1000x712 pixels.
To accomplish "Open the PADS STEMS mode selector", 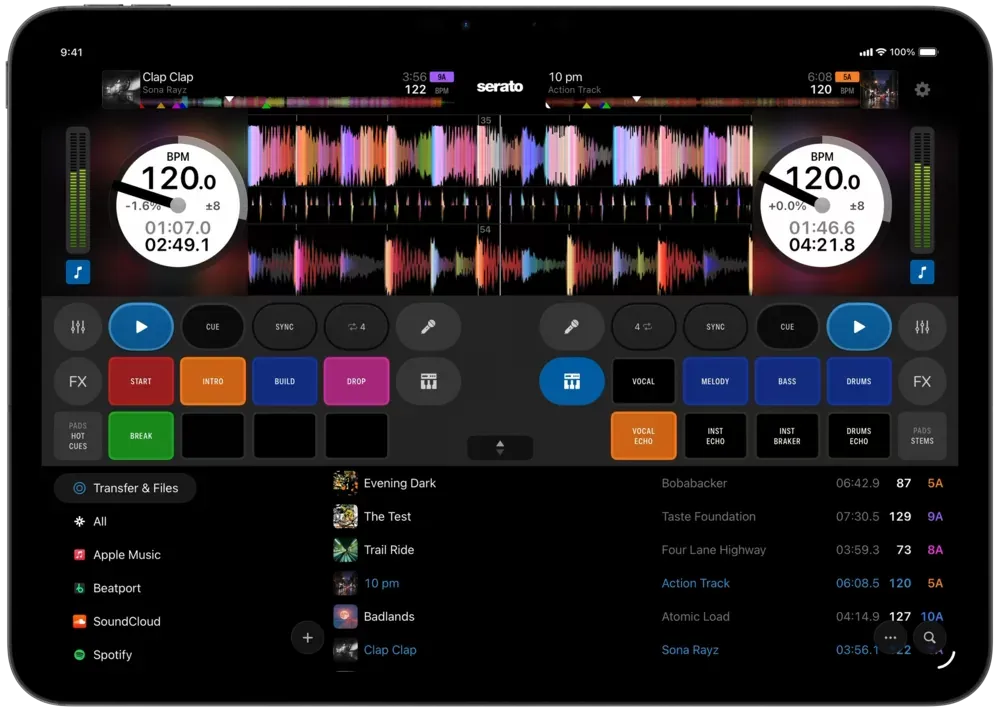I will [x=922, y=436].
